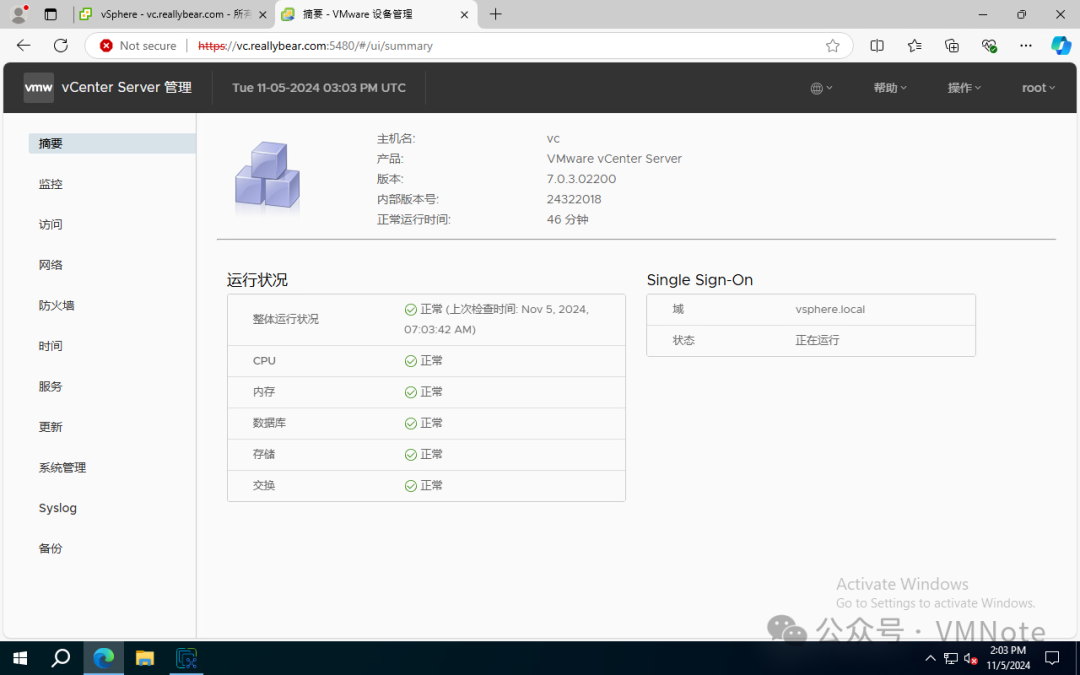
Task: Click the uptime value 46 分钟
Action: [x=568, y=220]
